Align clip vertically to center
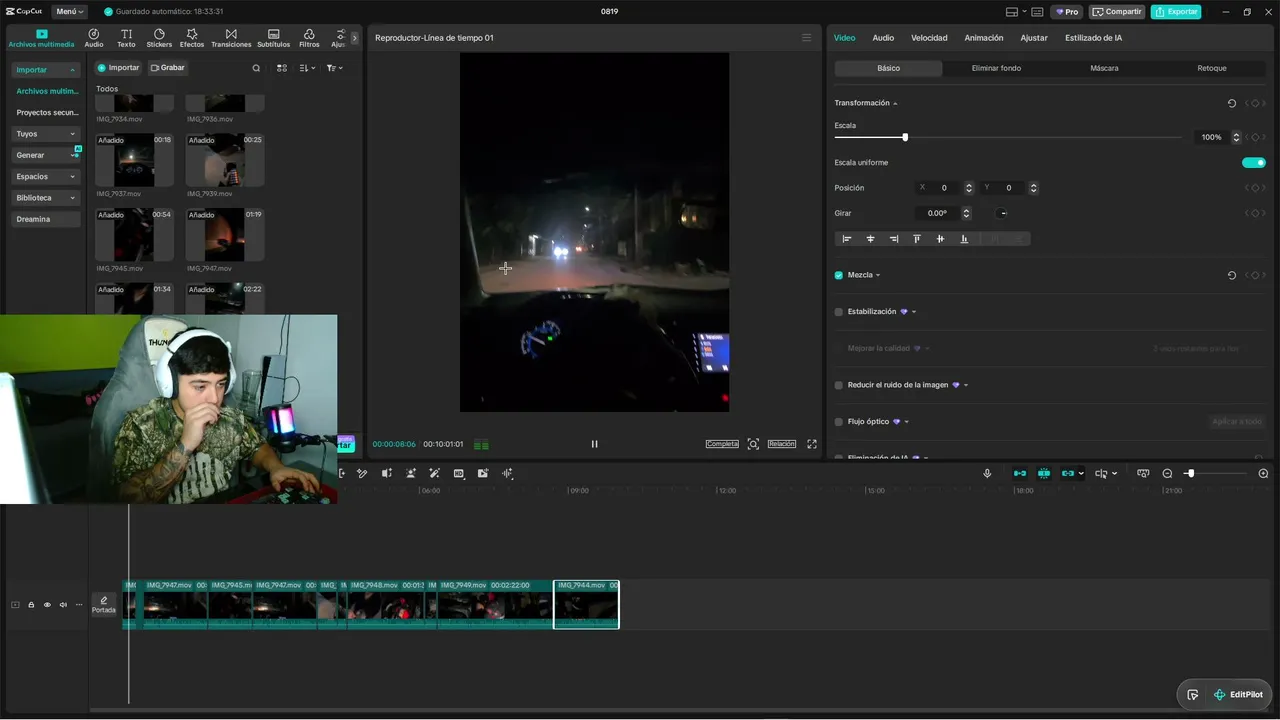Image resolution: width=1280 pixels, height=720 pixels. [x=940, y=239]
